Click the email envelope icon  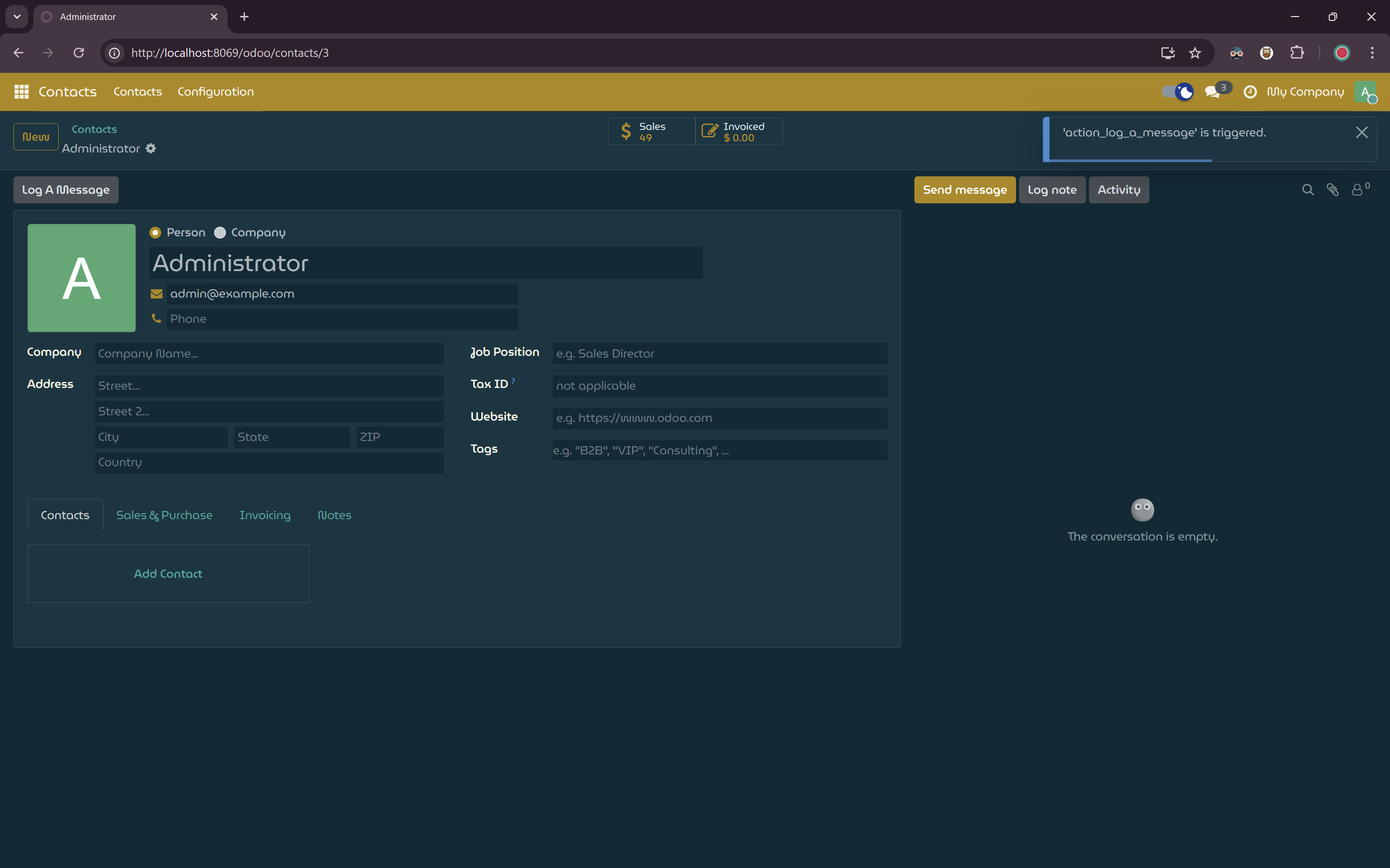[156, 294]
